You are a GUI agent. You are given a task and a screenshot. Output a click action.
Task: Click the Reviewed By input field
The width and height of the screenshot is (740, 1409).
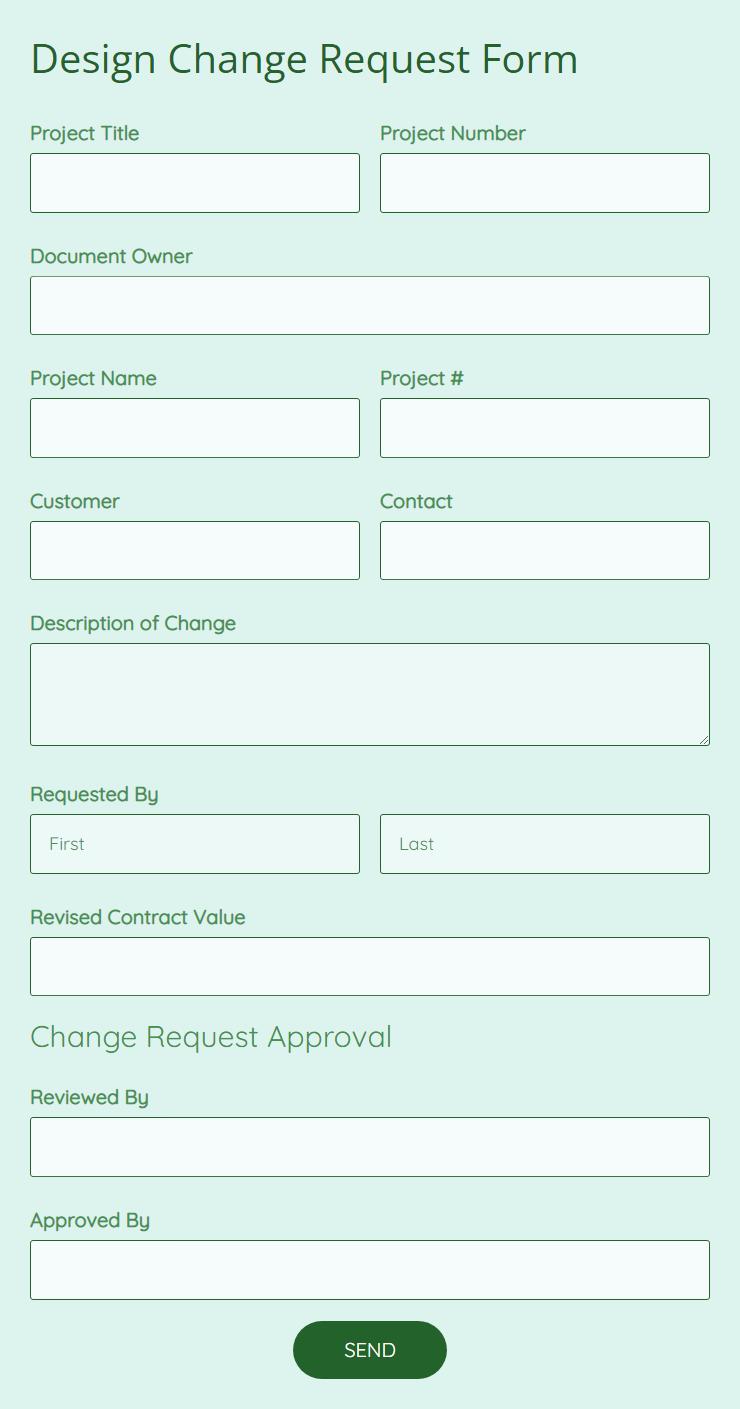(x=370, y=1147)
